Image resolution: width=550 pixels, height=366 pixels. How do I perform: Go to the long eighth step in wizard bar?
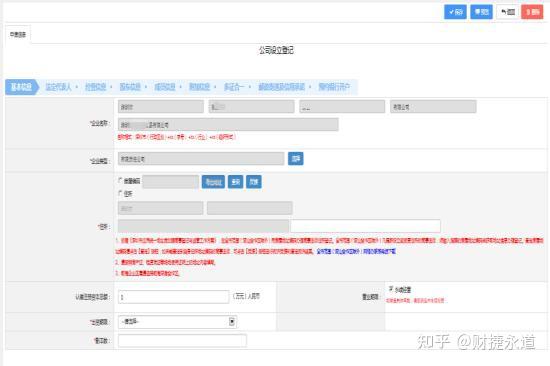pyautogui.click(x=282, y=87)
